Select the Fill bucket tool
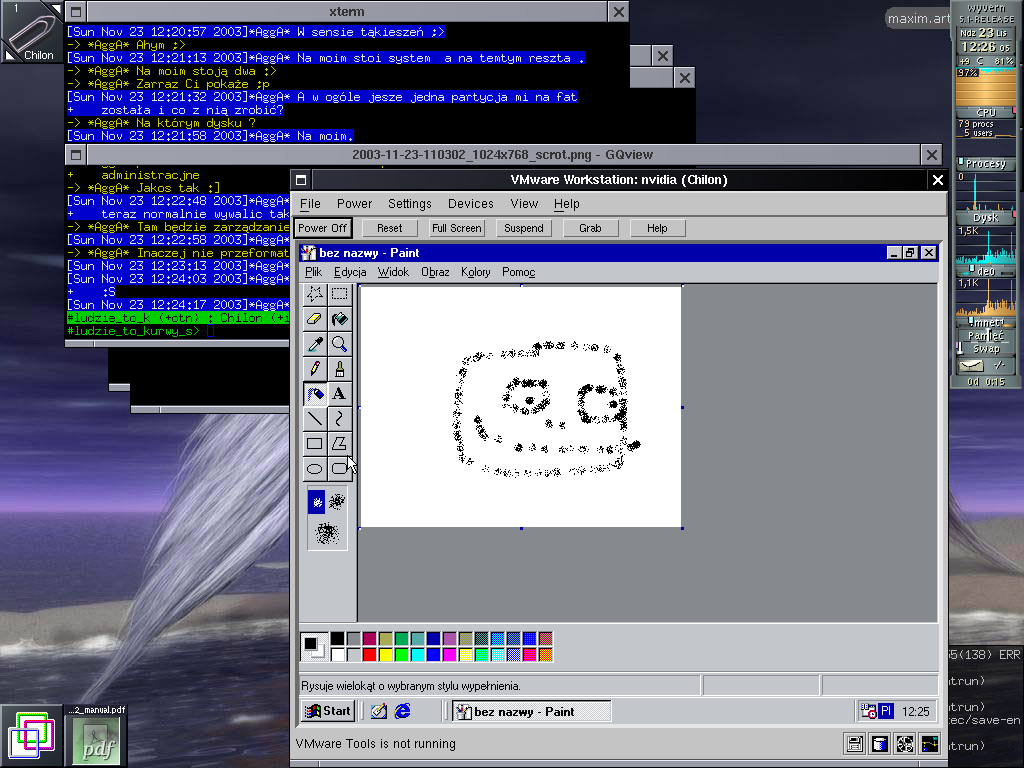 click(340, 319)
